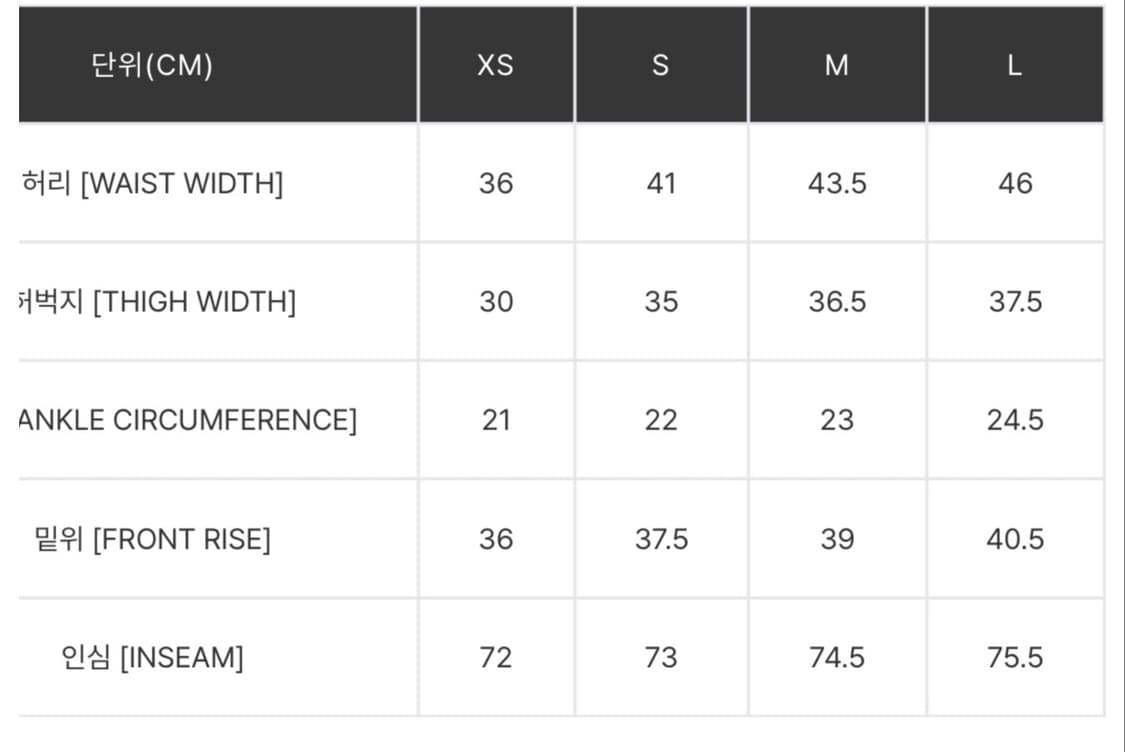Select the S size column header
Screen dimensions: 1125x752
click(x=660, y=66)
